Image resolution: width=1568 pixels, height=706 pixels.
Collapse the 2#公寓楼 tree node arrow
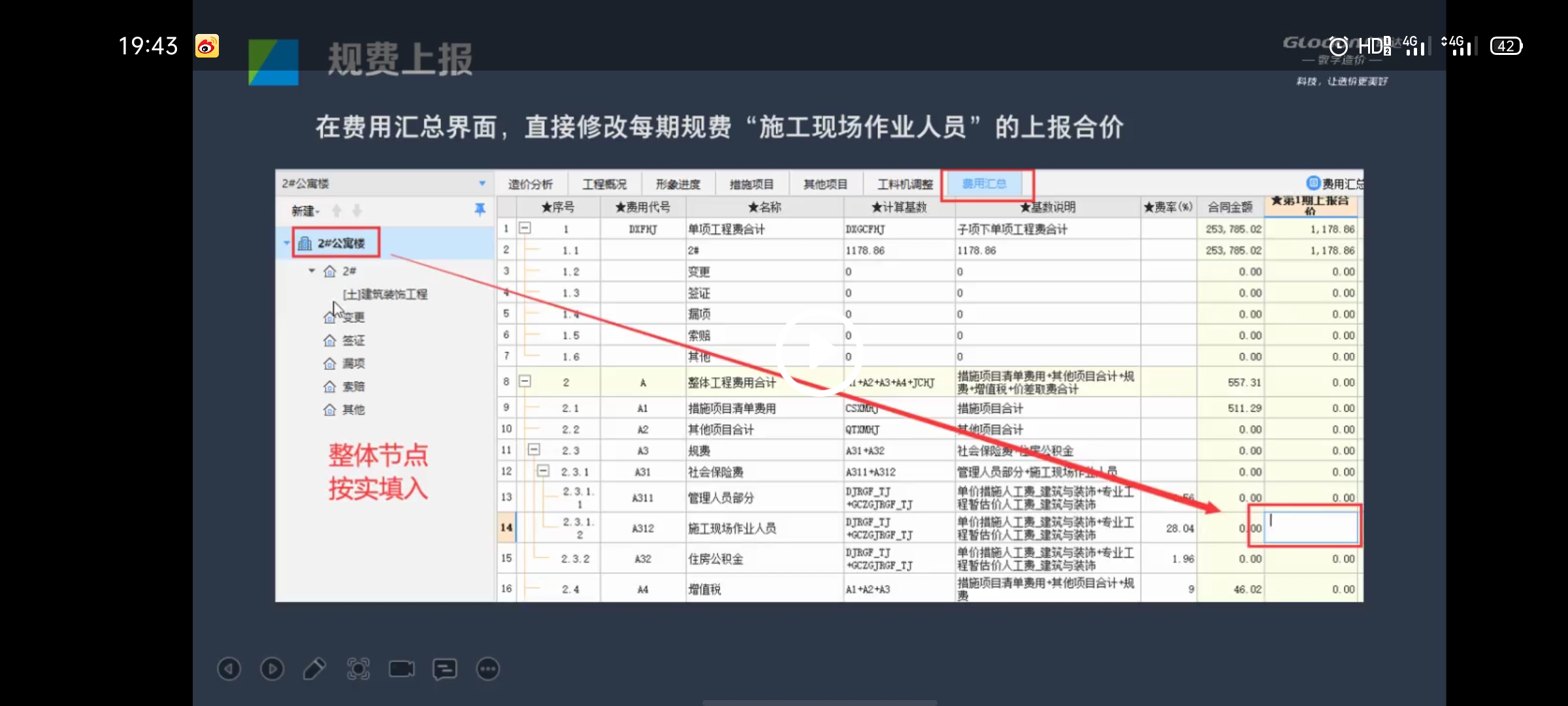click(x=286, y=243)
